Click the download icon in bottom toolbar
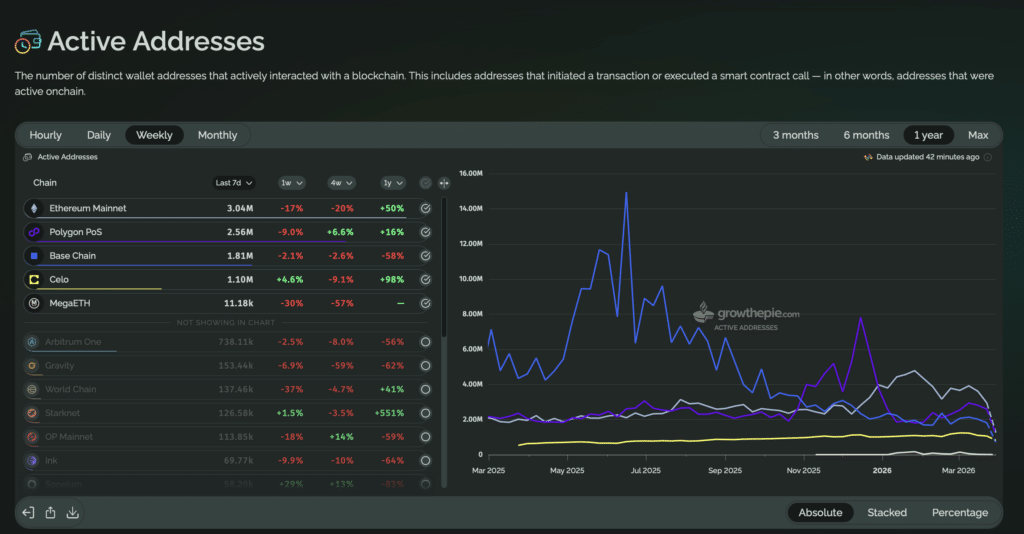Screen dimensions: 1024x534 pyautogui.click(x=72, y=512)
